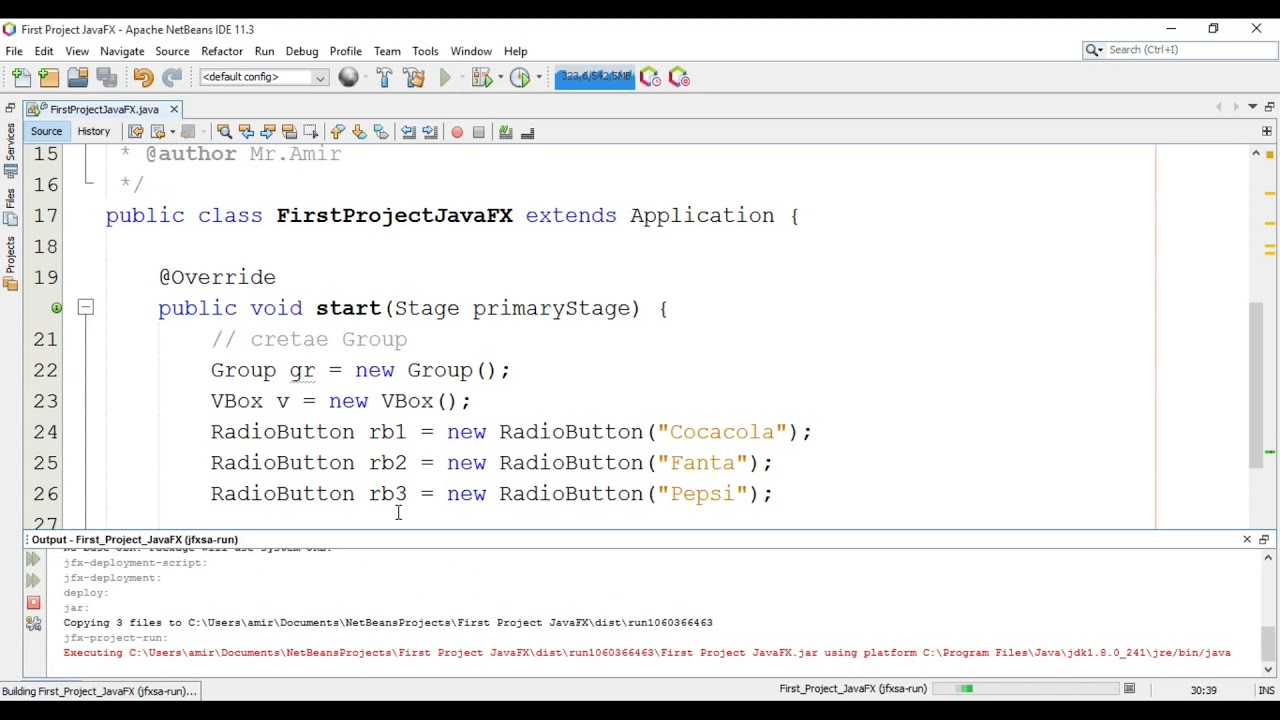This screenshot has height=720, width=1280.
Task: Click the Redo arrow icon
Action: 172,77
